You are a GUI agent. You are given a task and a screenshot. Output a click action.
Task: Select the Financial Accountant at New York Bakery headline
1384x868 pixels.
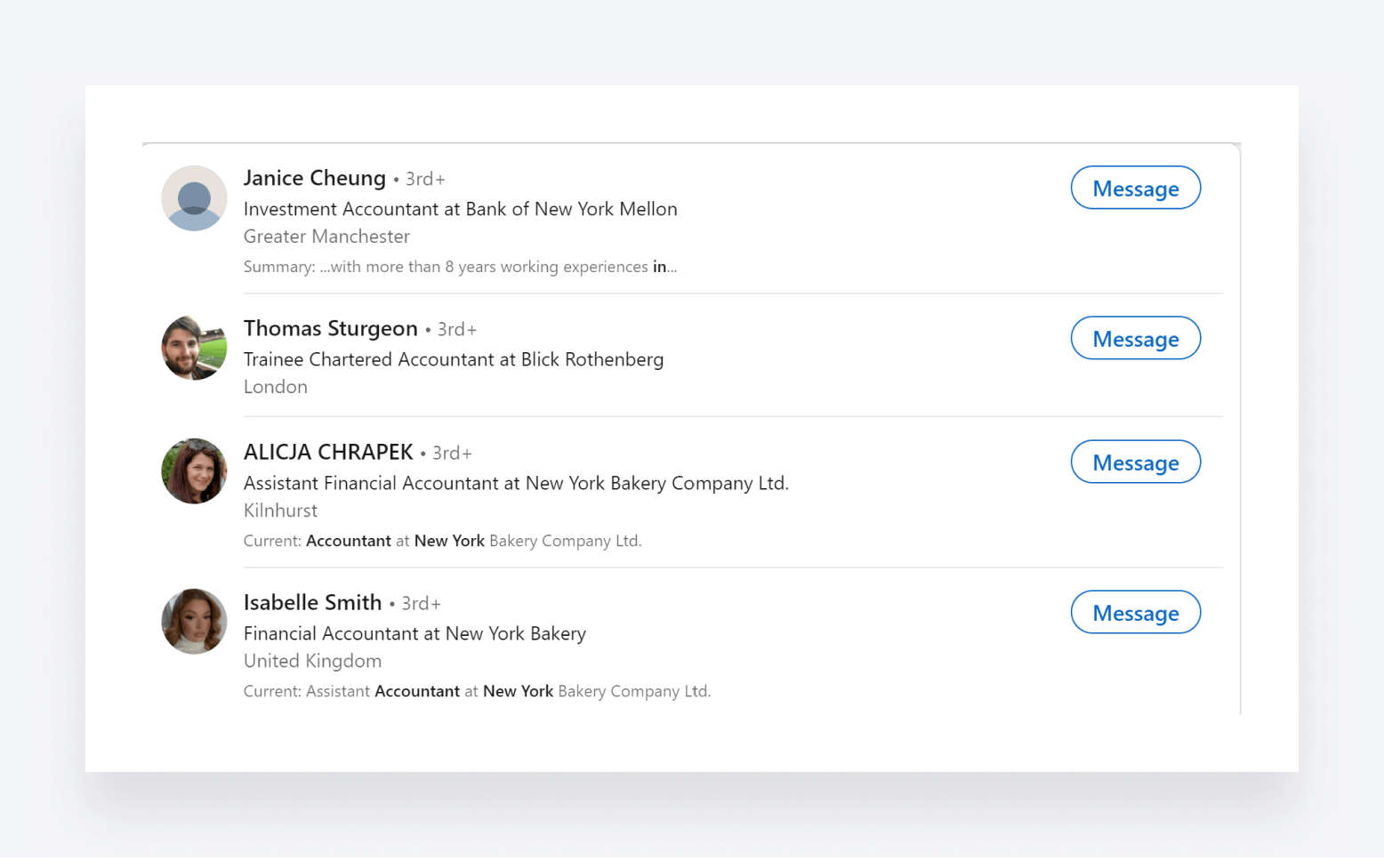414,633
